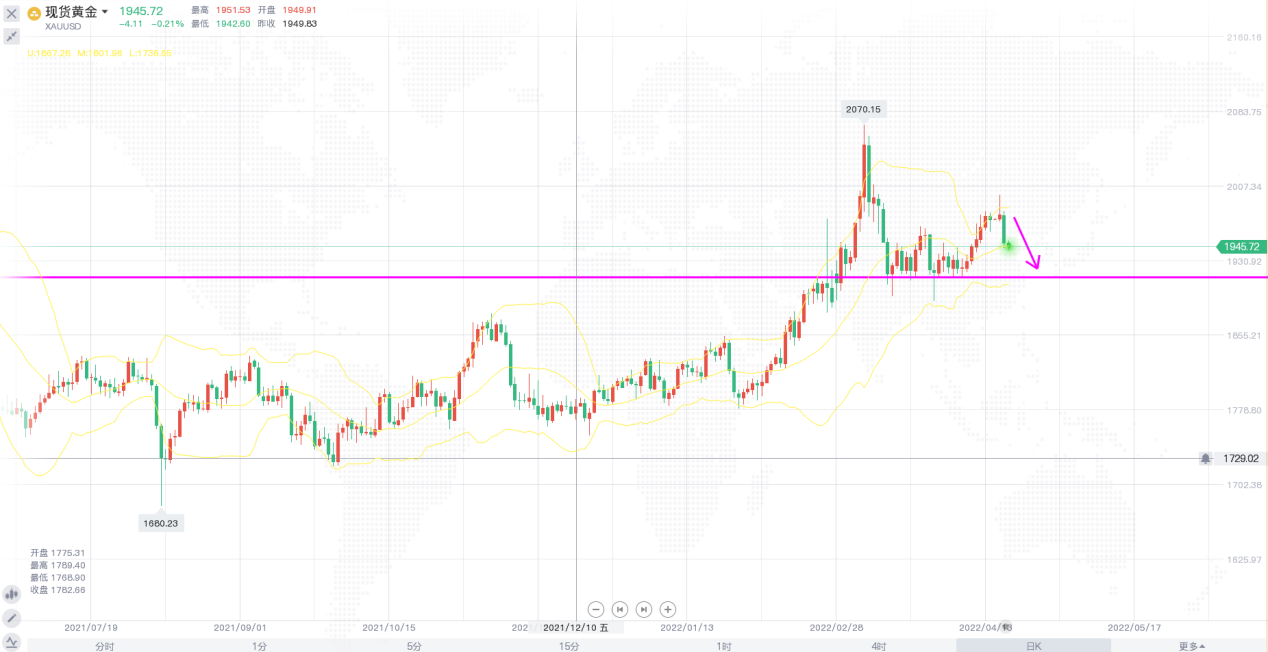
Task: Open the indicator line icon
Action: coord(12,642)
